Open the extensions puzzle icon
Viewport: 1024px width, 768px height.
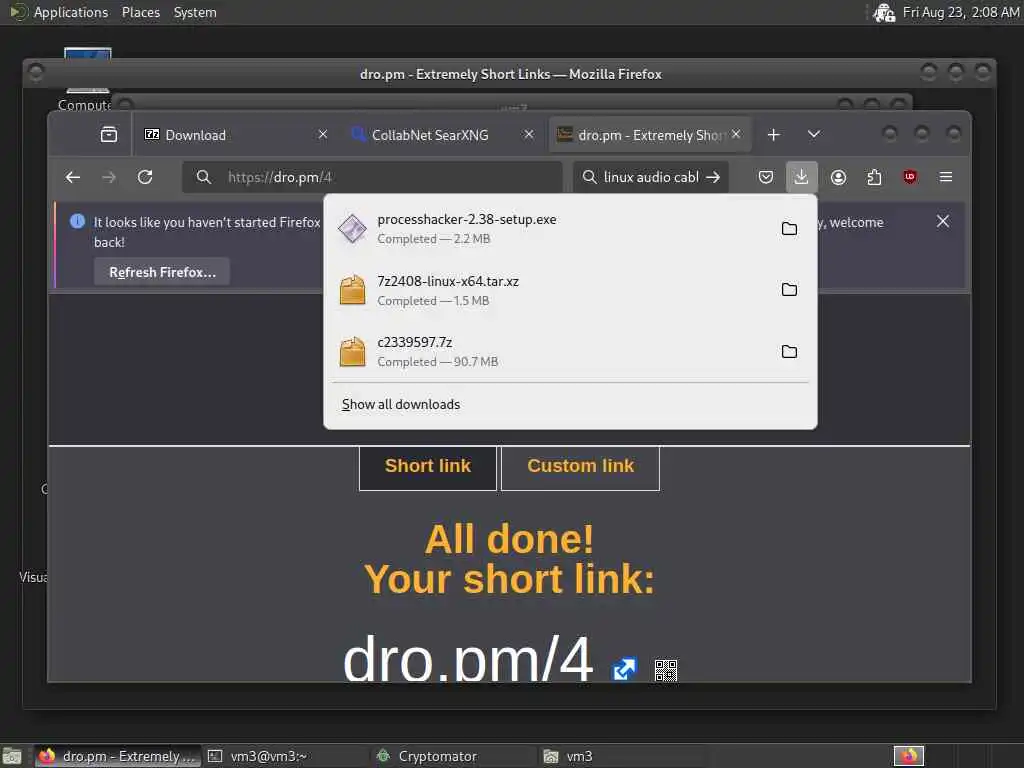click(874, 177)
